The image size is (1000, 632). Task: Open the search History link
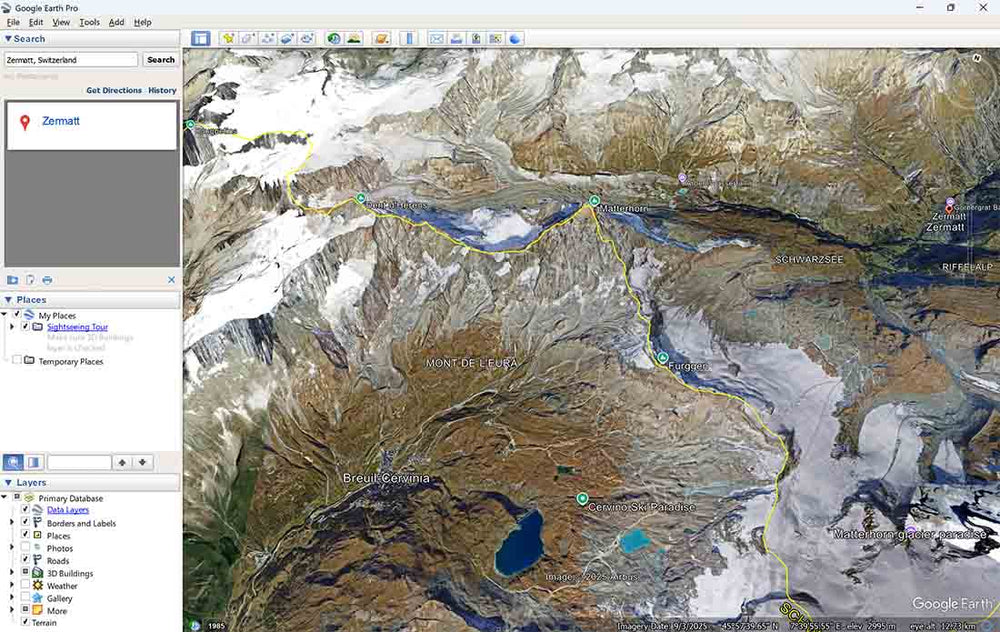pyautogui.click(x=162, y=90)
